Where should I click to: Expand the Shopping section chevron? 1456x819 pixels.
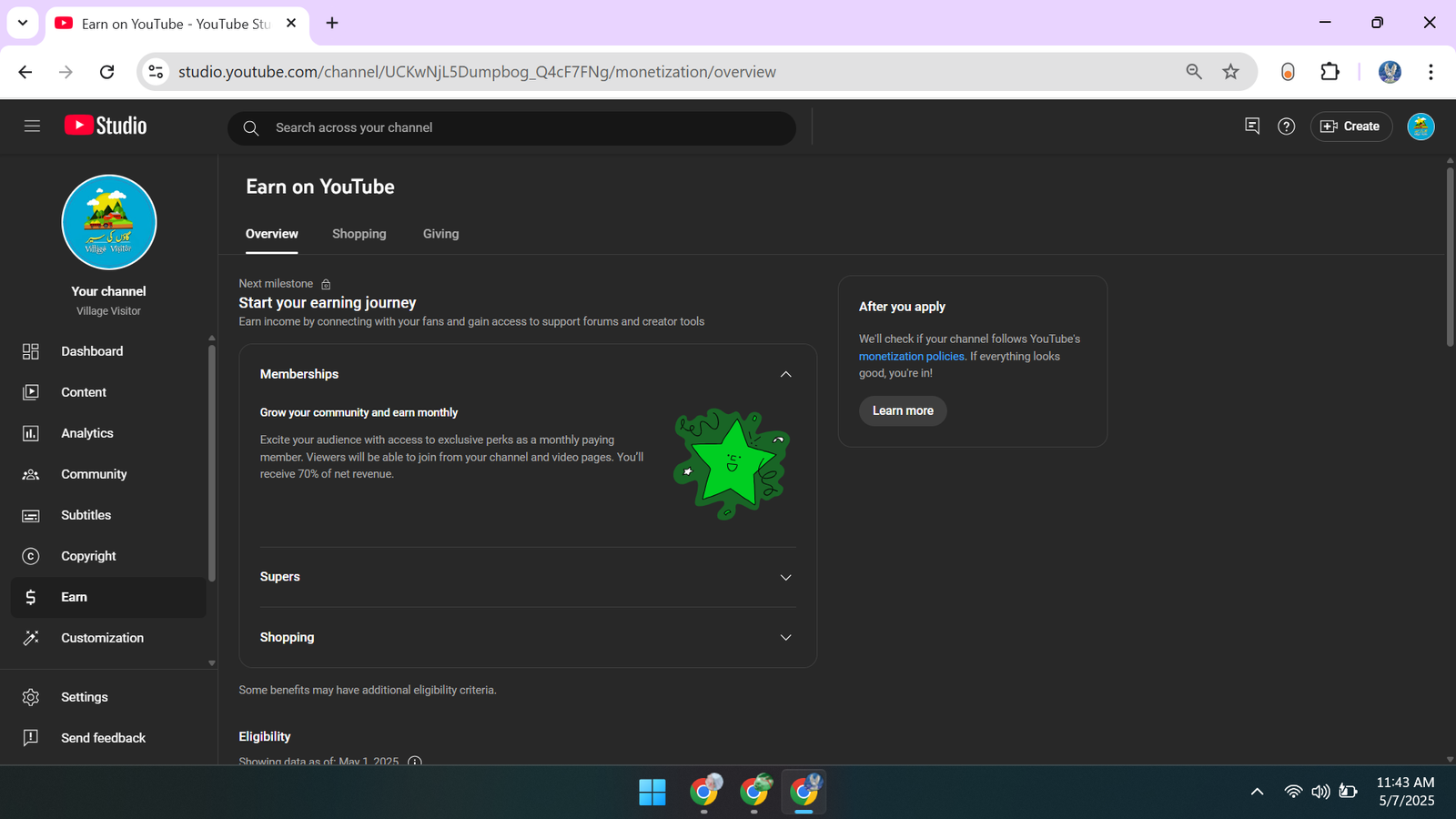pos(785,637)
